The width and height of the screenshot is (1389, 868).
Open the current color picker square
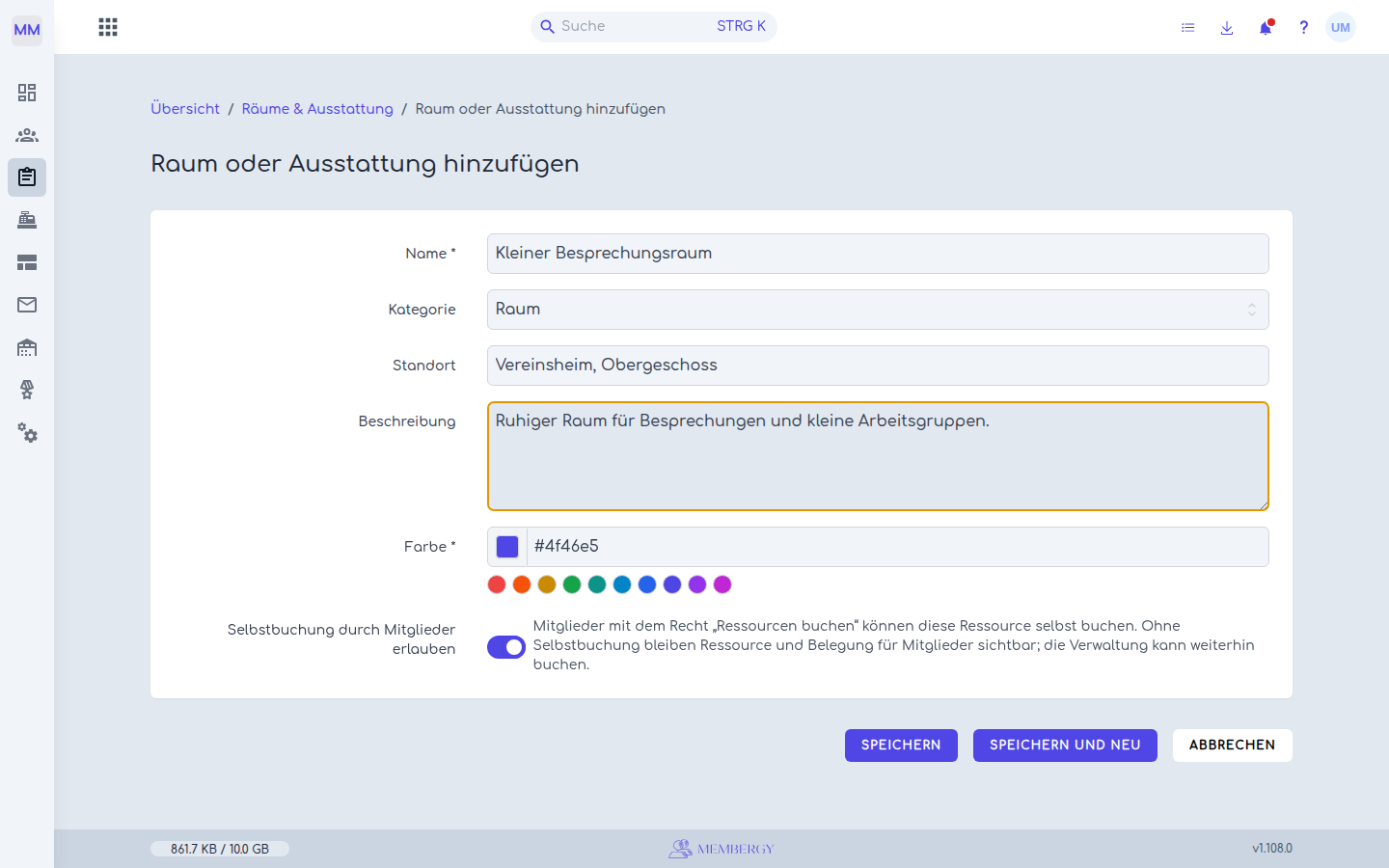pos(507,547)
